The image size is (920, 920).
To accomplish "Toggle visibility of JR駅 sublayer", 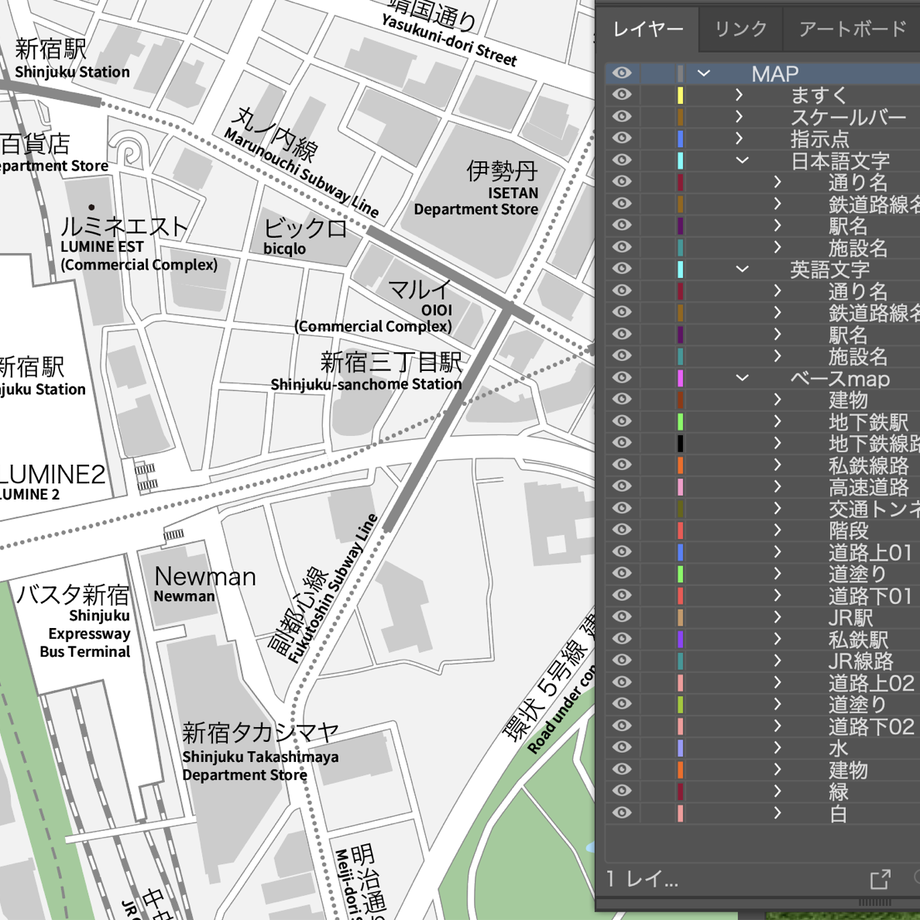I will 622,617.
